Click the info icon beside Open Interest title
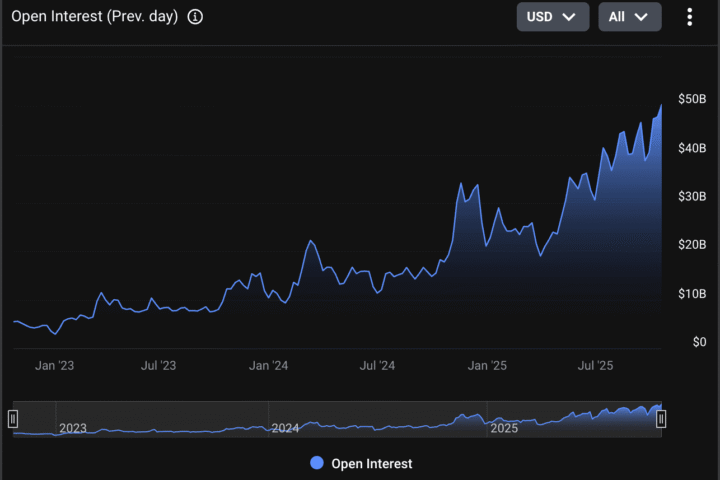 point(195,17)
